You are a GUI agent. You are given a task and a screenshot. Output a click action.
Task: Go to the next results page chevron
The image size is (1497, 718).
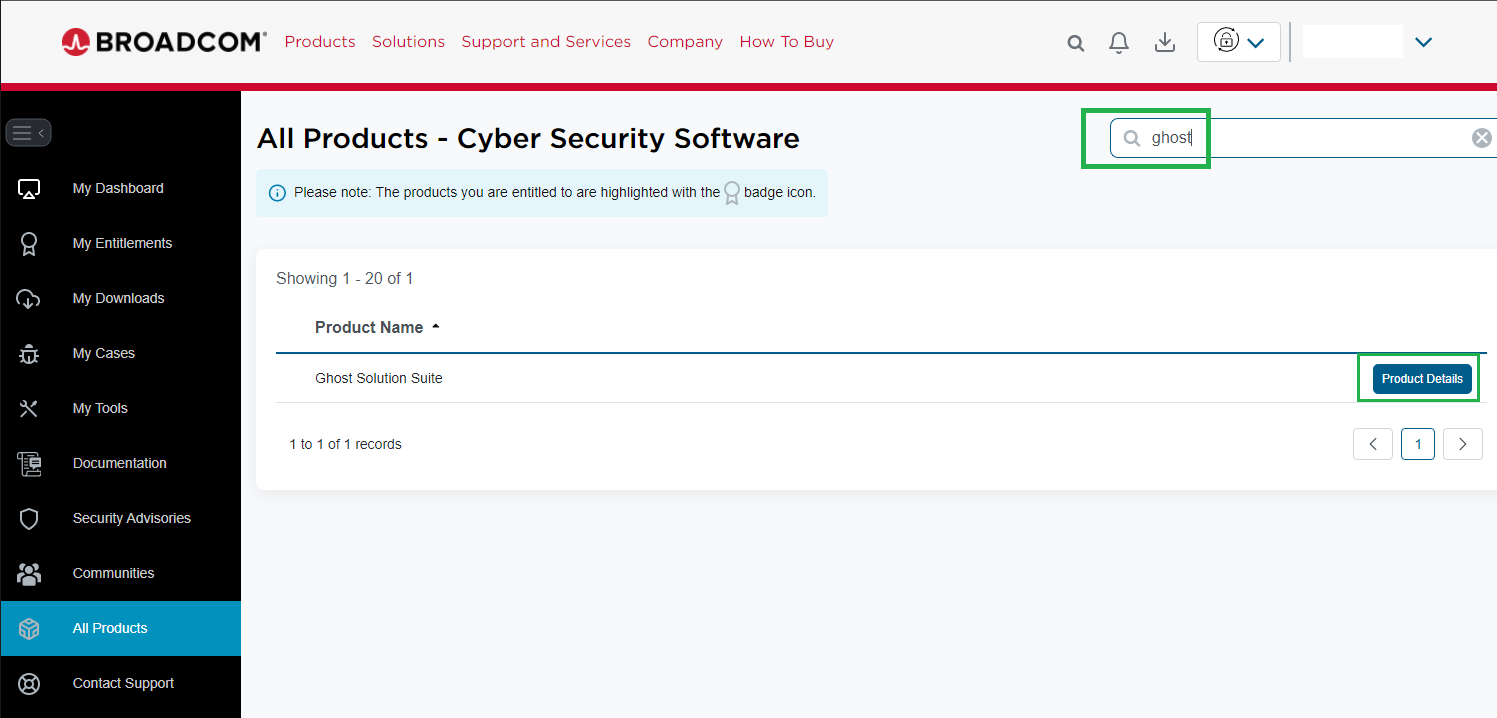(x=1462, y=443)
